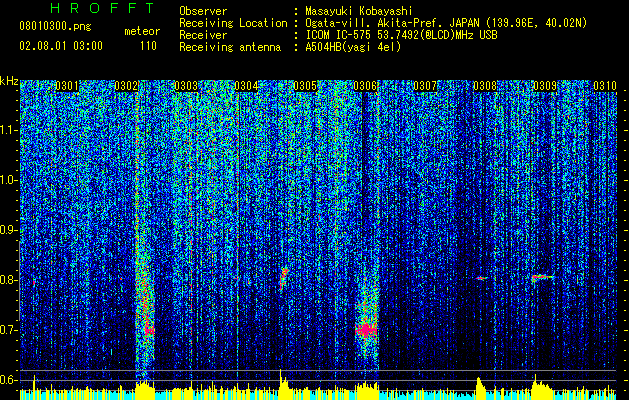Click the Ogata-vill. Akita-Pref. JAPAN location text
The width and height of the screenshot is (629, 400).
coord(446,23)
